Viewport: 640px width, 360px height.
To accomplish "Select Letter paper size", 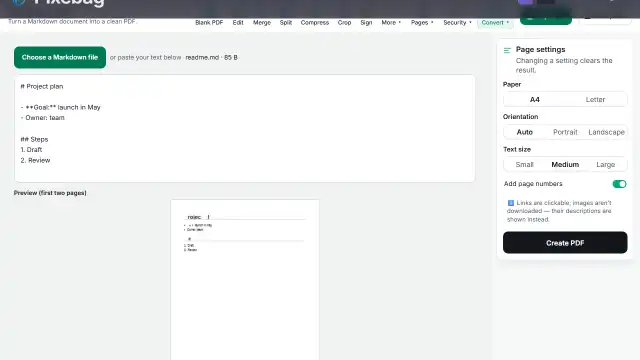I will pyautogui.click(x=595, y=100).
